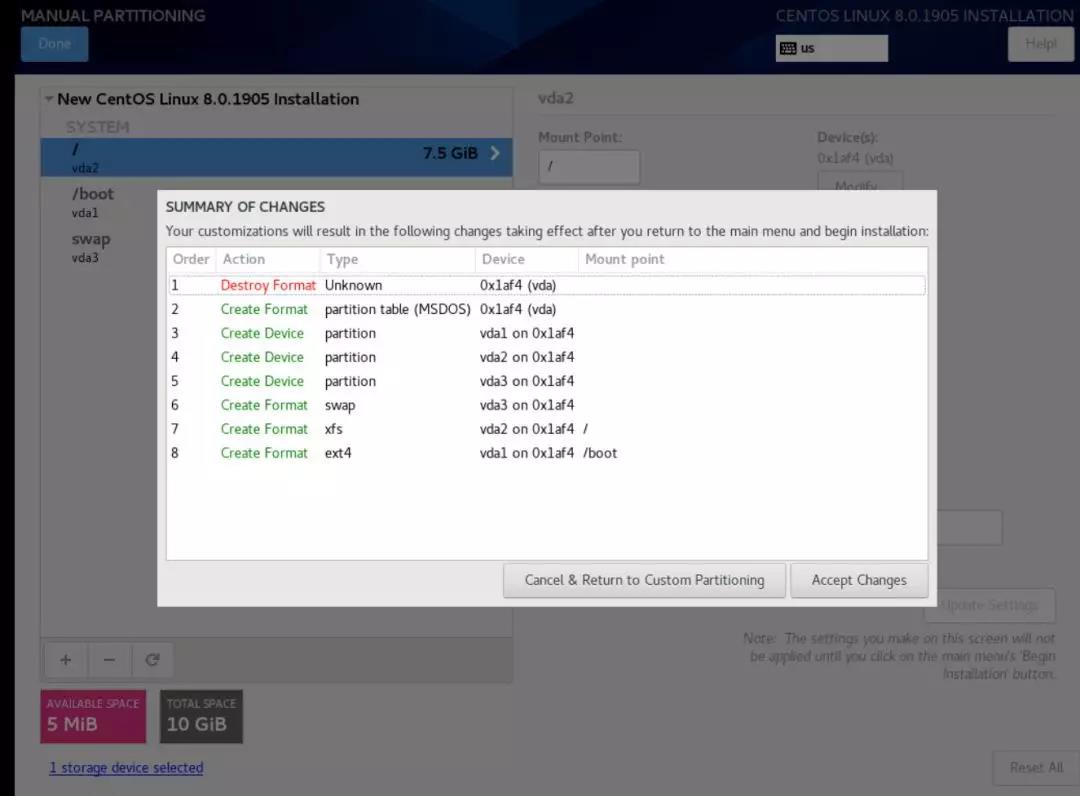Click the Reset All button
This screenshot has height=796, width=1080.
point(1036,767)
